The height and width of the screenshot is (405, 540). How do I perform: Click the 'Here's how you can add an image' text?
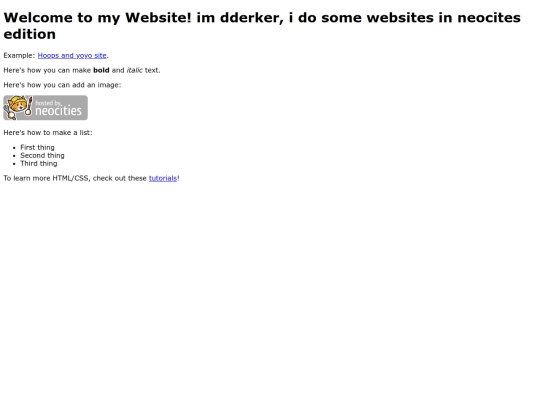[62, 85]
